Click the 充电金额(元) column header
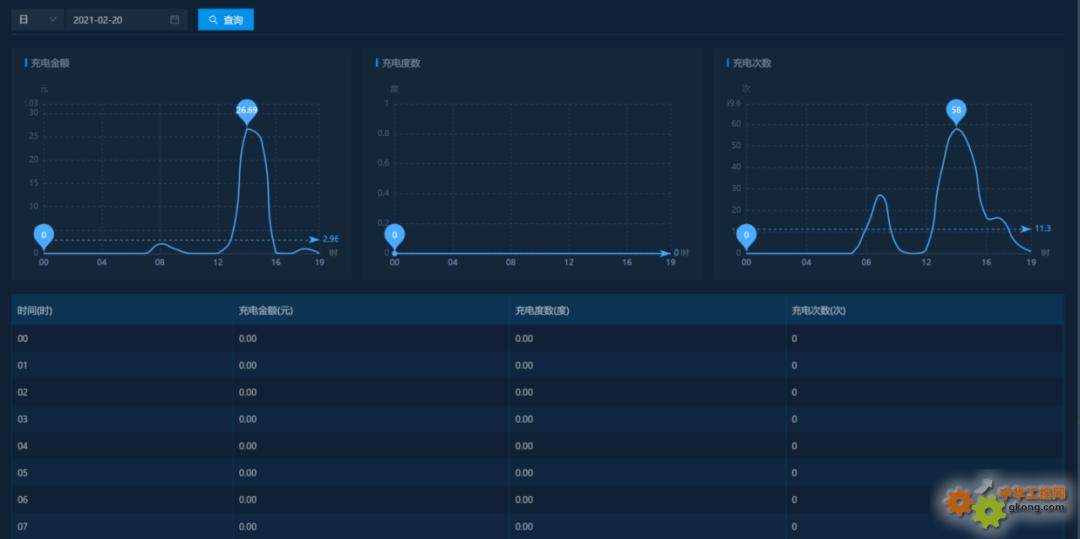 [x=265, y=311]
